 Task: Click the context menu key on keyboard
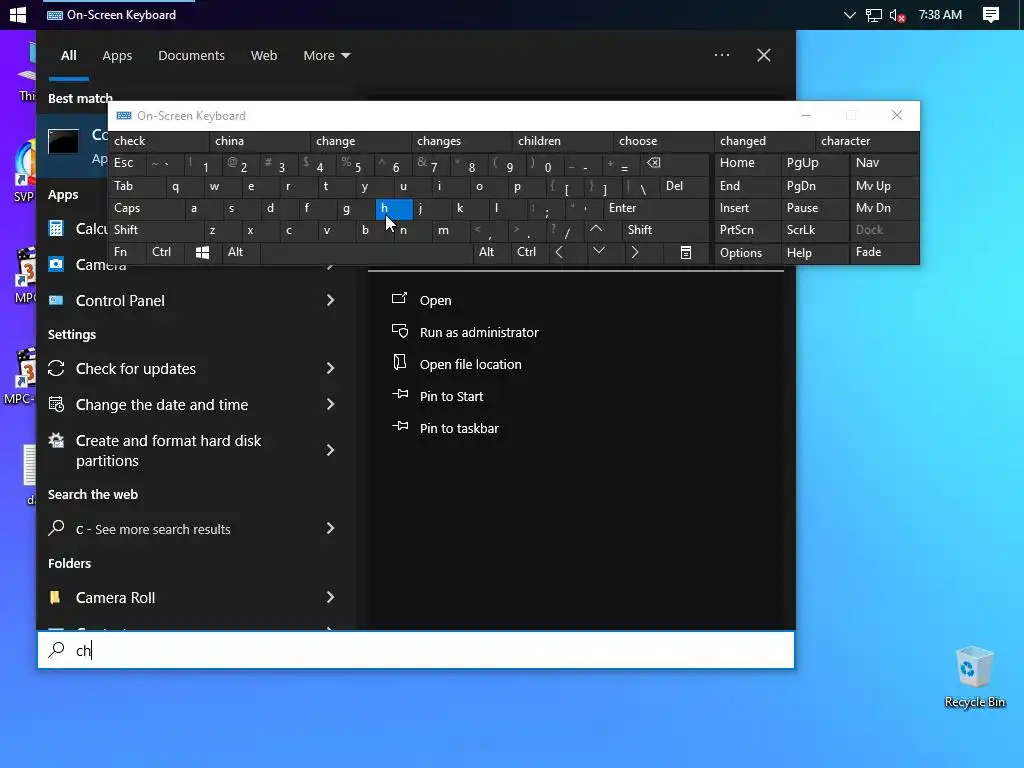point(686,253)
